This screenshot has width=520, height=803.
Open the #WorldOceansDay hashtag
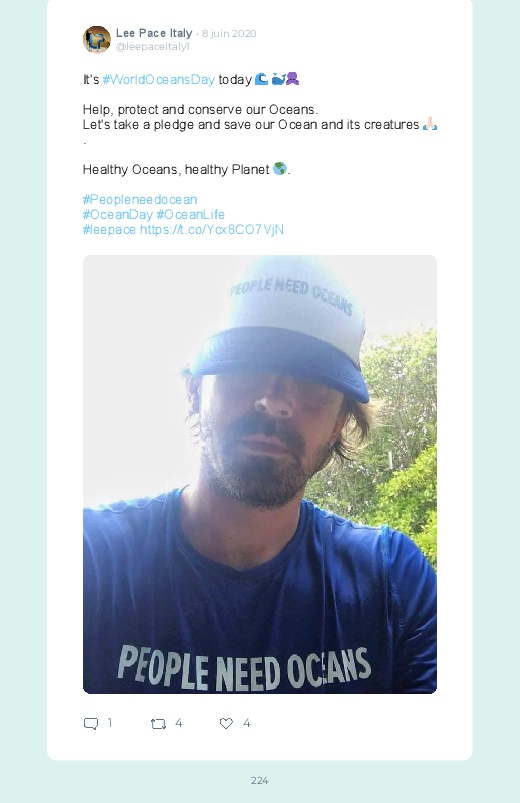click(159, 79)
